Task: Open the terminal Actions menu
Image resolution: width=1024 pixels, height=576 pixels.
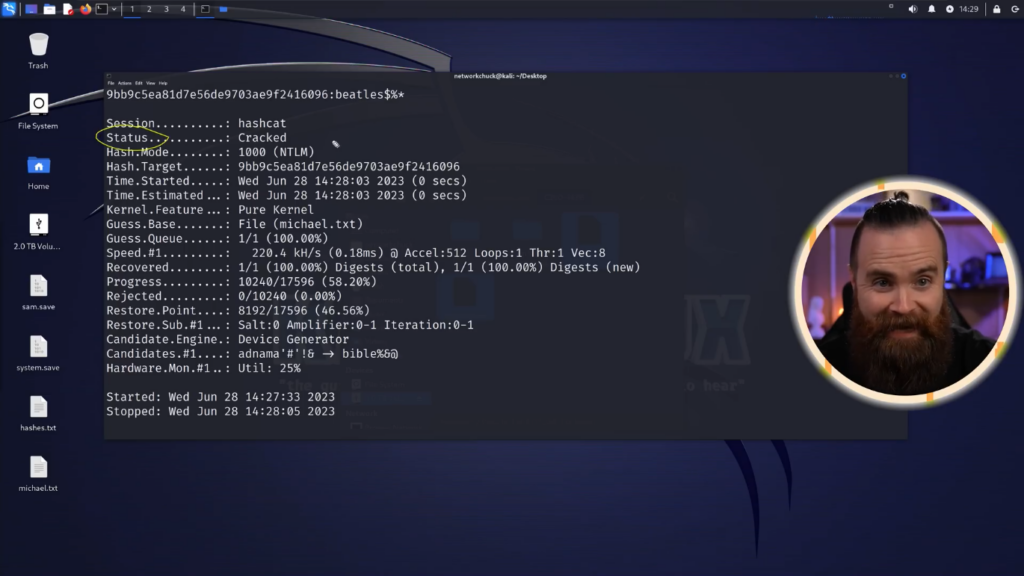Action: point(124,83)
